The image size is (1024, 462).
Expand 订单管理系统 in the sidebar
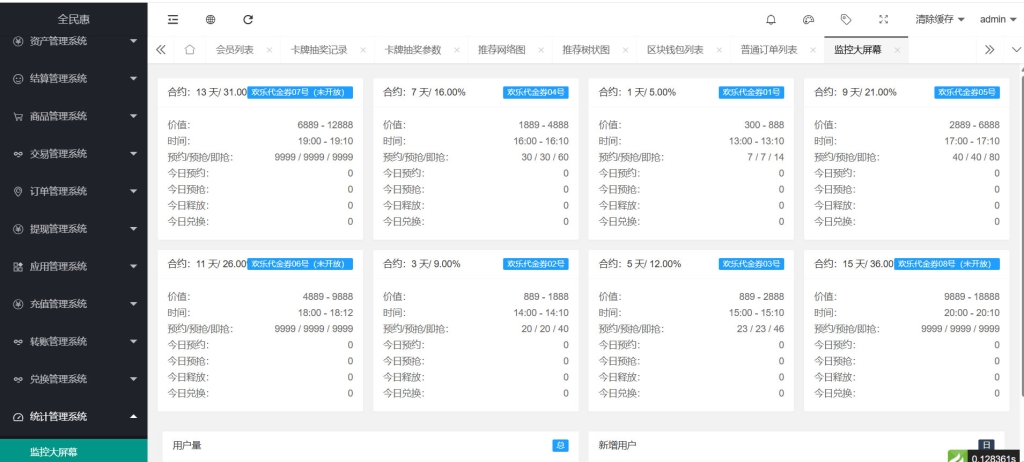pos(73,191)
